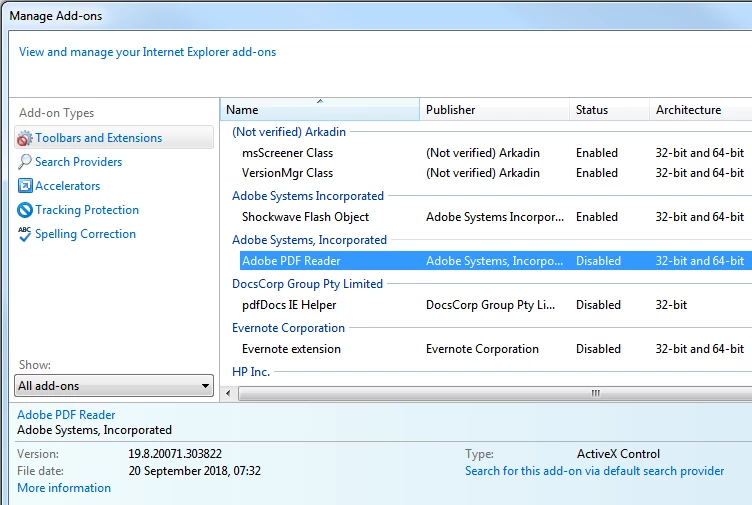
Task: Sort list by the Publisher column header
Action: (494, 110)
